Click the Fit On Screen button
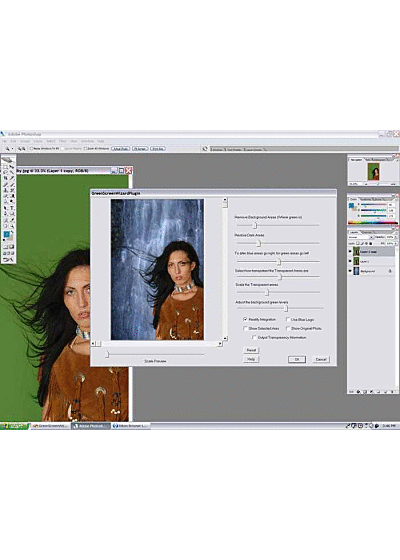The width and height of the screenshot is (400, 560). [140, 149]
